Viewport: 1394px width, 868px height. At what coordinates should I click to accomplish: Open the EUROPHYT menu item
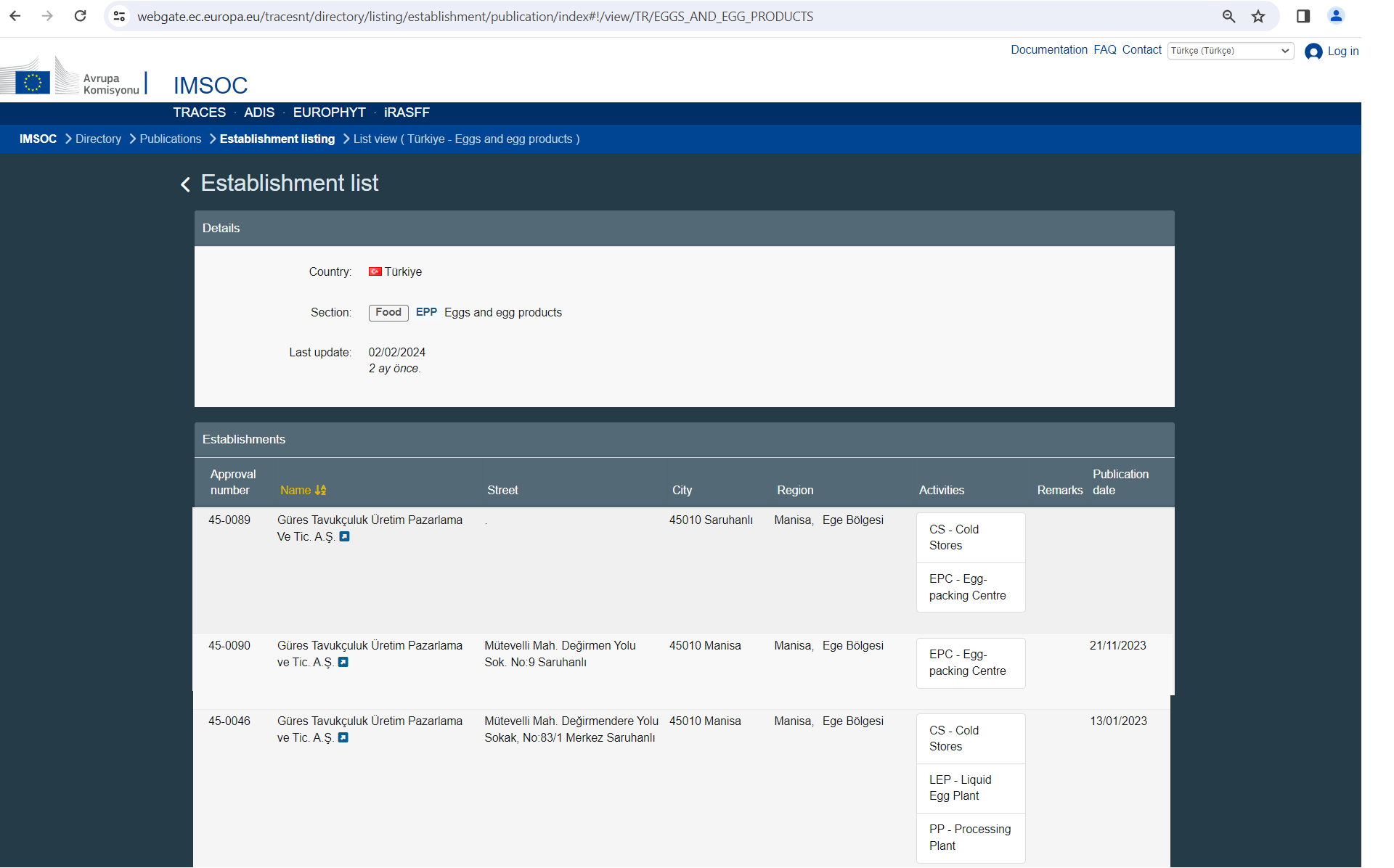[x=329, y=112]
